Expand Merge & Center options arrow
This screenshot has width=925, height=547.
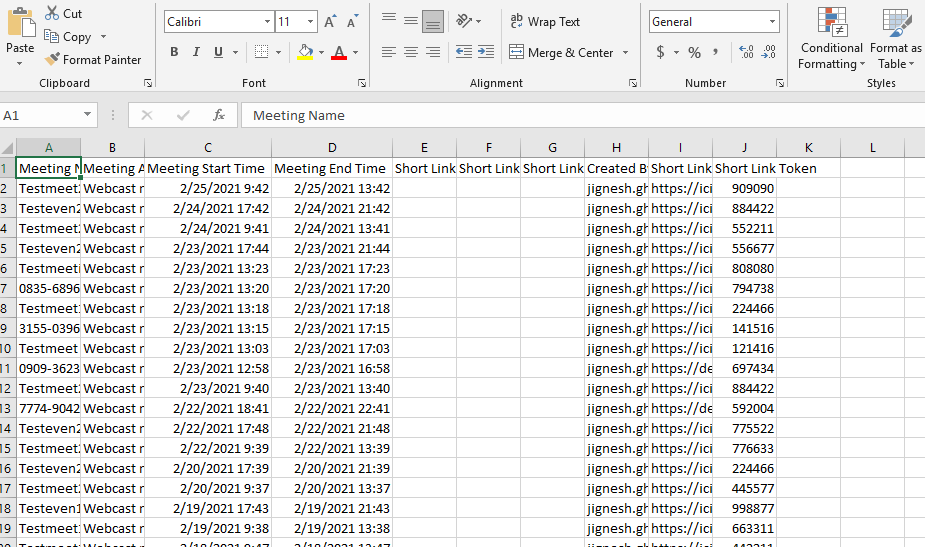point(625,53)
